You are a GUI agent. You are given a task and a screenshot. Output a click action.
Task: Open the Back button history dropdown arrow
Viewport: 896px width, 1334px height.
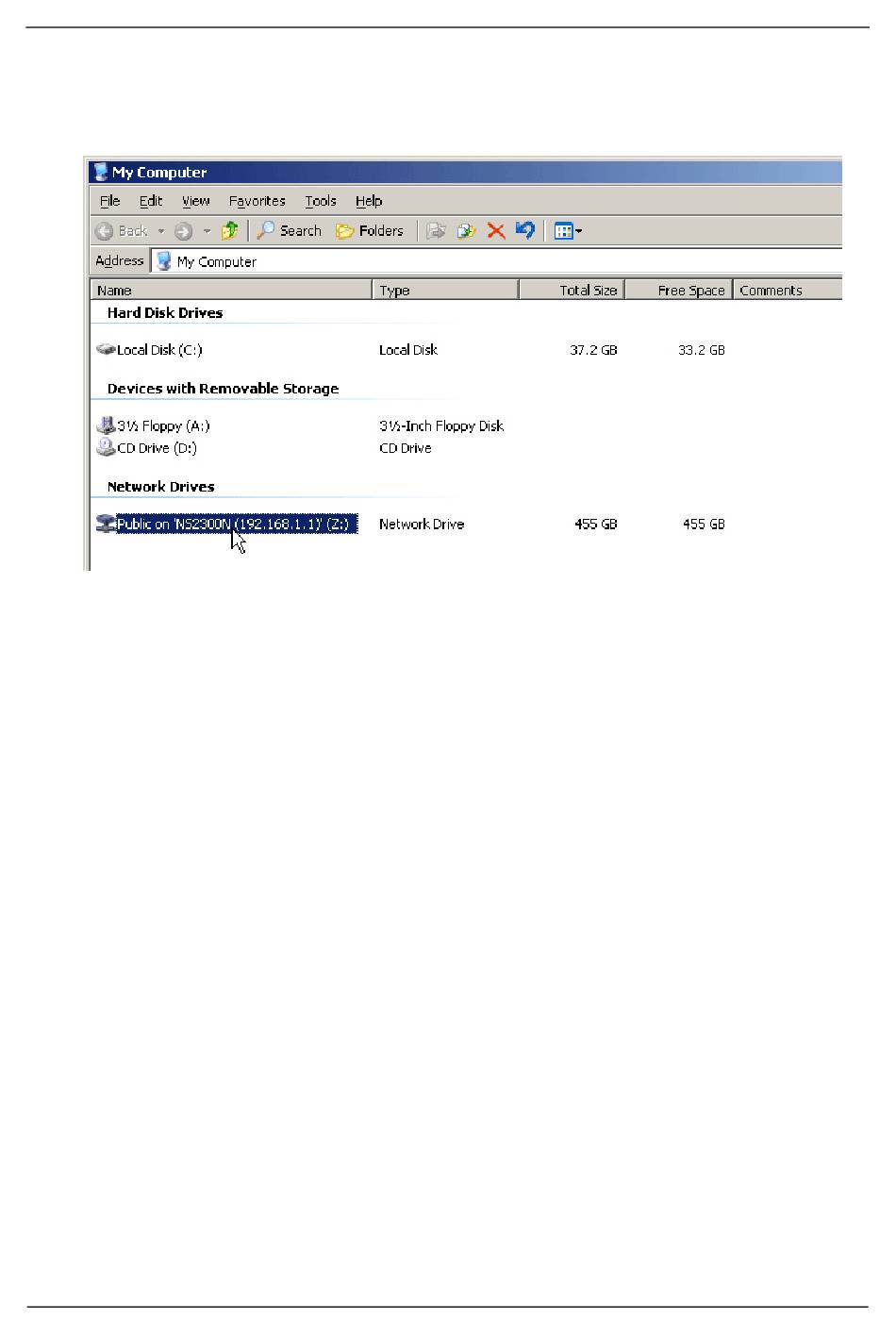tap(160, 231)
